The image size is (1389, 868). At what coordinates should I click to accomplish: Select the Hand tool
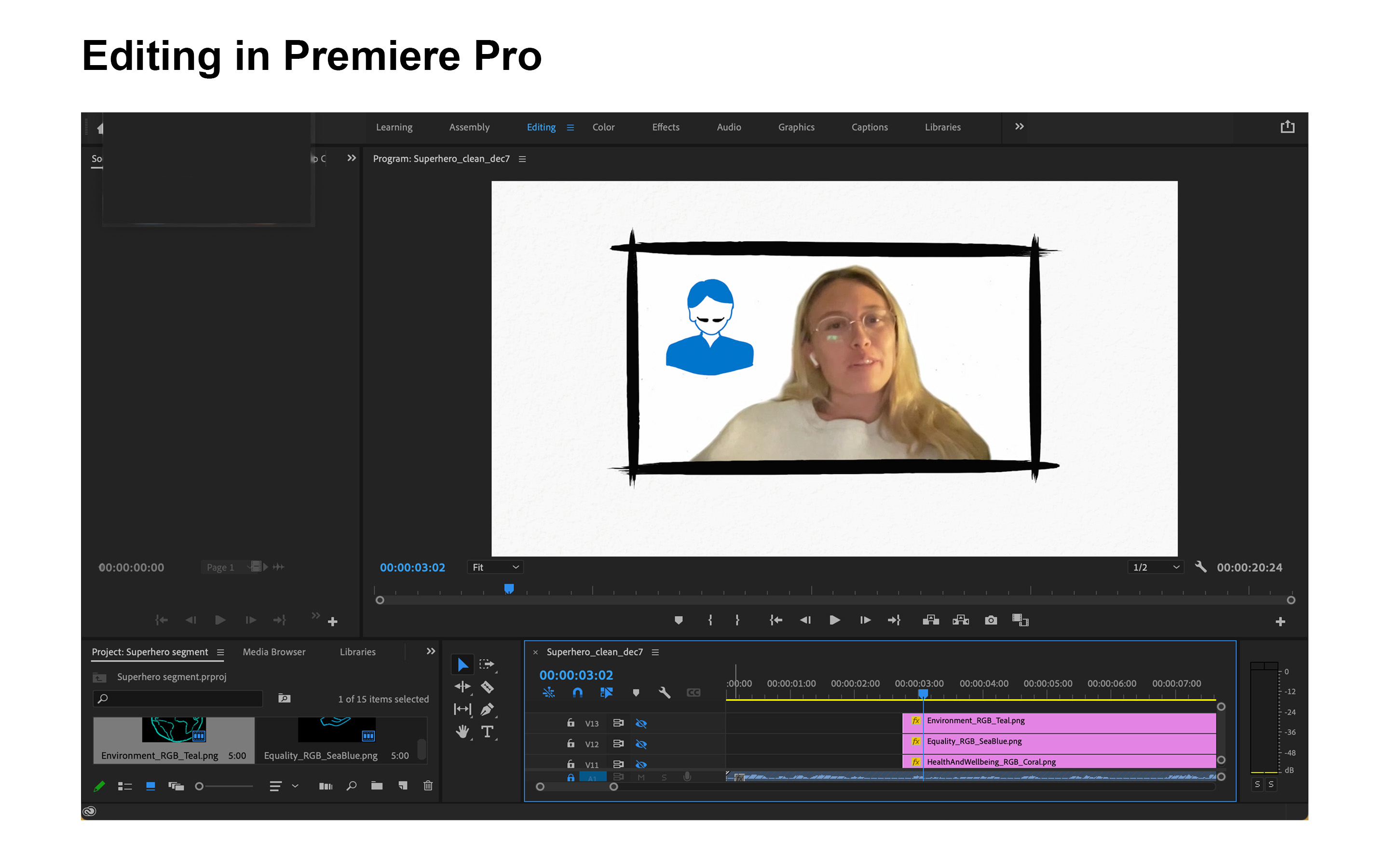coord(463,732)
